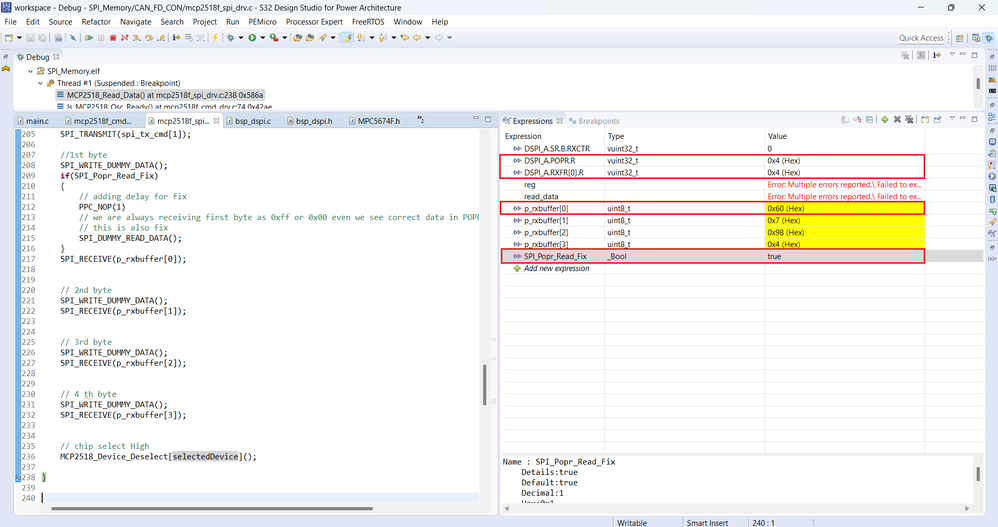This screenshot has width=998, height=527.
Task: Open the Run launch dropdown arrow
Action: tap(262, 38)
